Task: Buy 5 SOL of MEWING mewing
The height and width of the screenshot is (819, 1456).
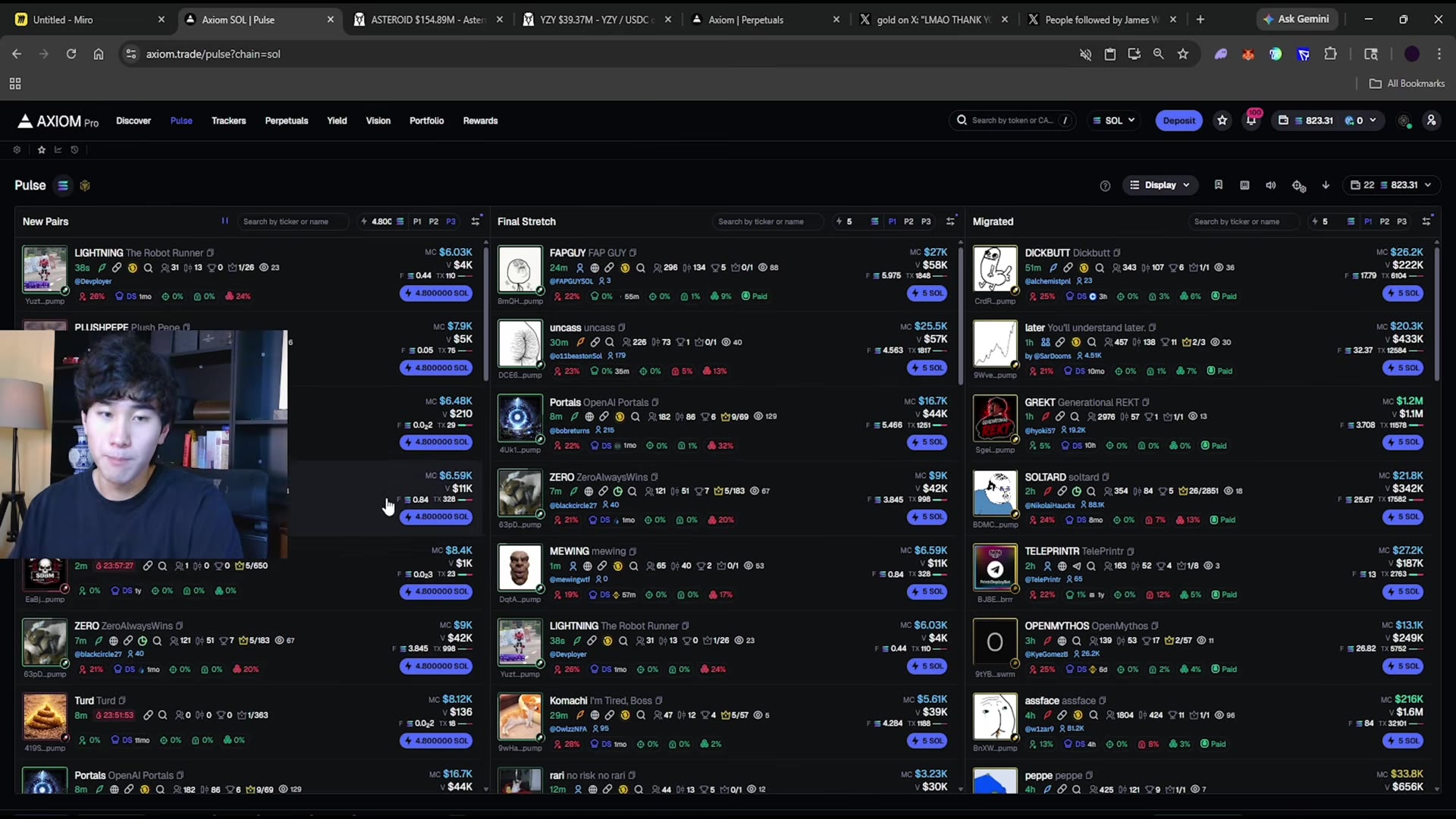Action: click(927, 591)
